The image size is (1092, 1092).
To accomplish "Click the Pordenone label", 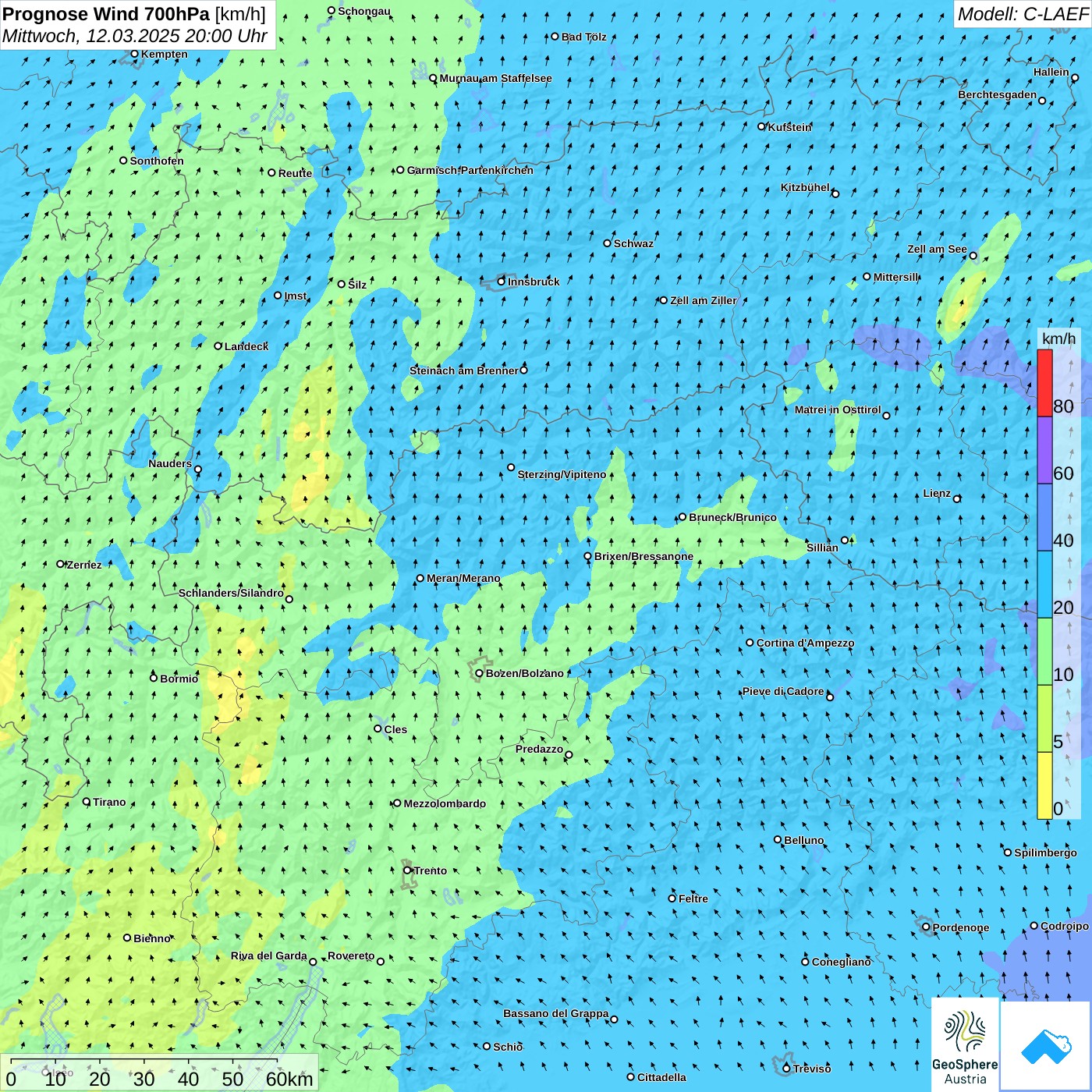I will pyautogui.click(x=961, y=927).
